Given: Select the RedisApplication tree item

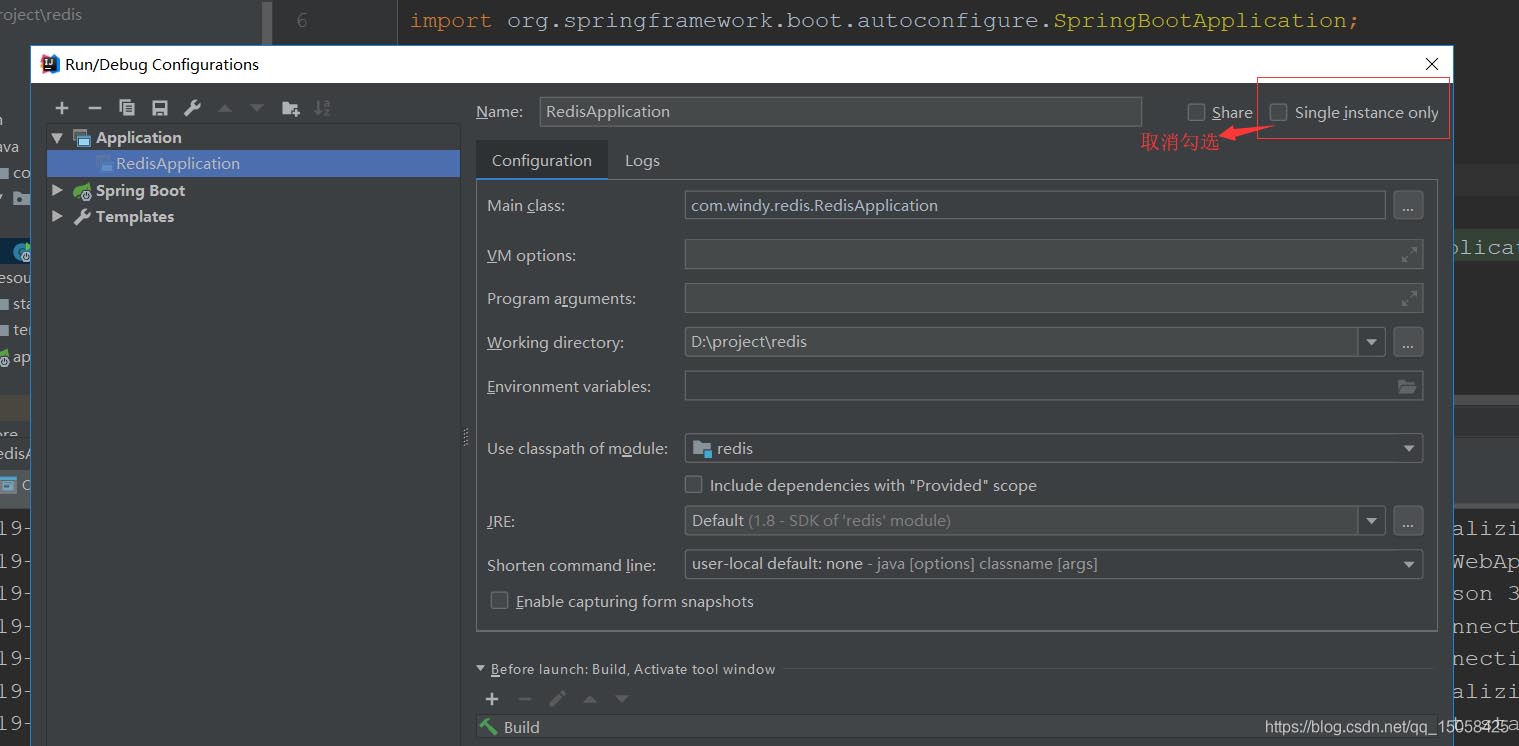Looking at the screenshot, I should pyautogui.click(x=177, y=163).
